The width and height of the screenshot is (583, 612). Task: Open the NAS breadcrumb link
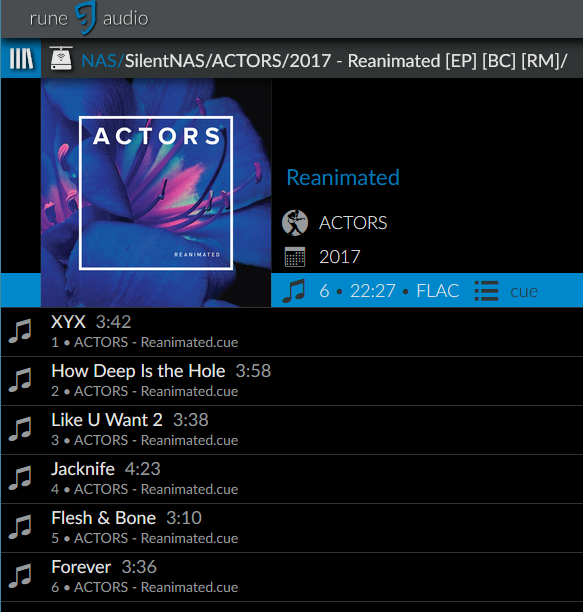pyautogui.click(x=99, y=60)
